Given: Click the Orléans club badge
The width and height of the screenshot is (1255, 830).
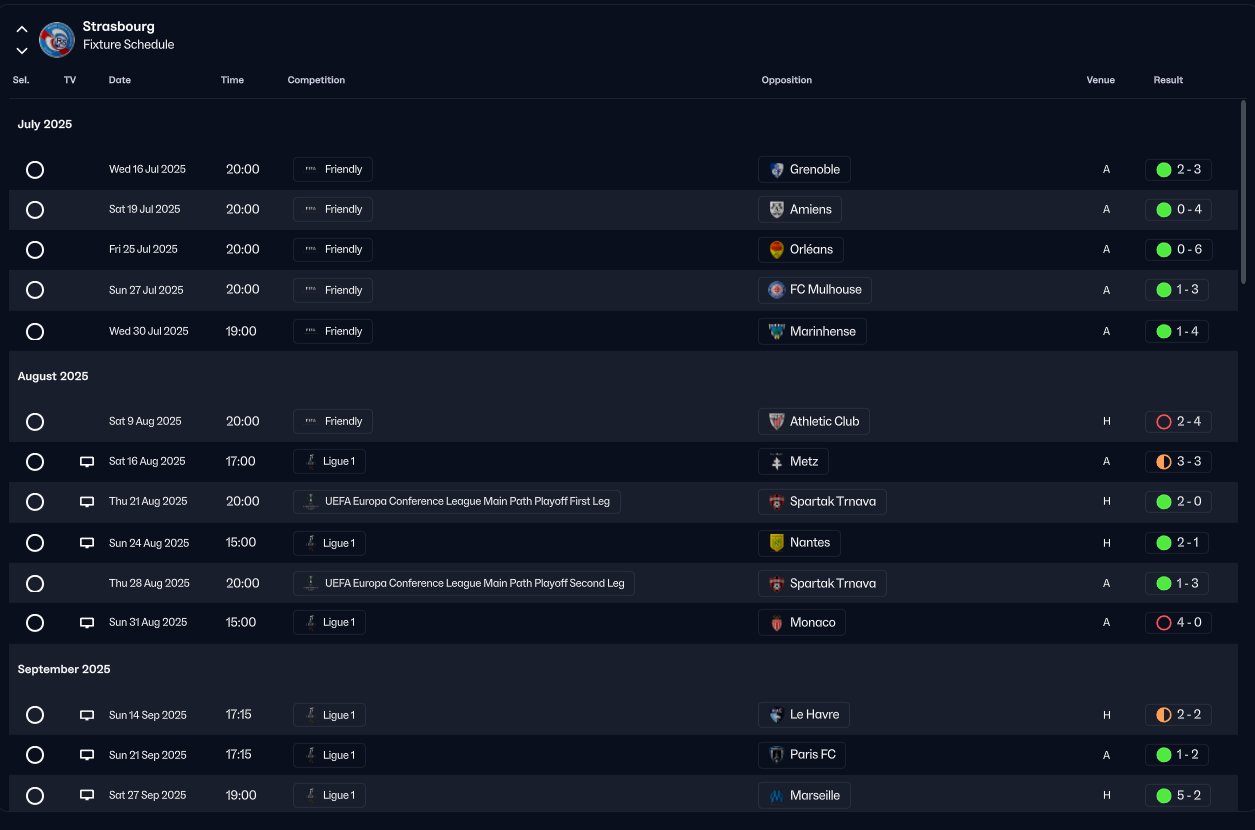Looking at the screenshot, I should point(776,250).
